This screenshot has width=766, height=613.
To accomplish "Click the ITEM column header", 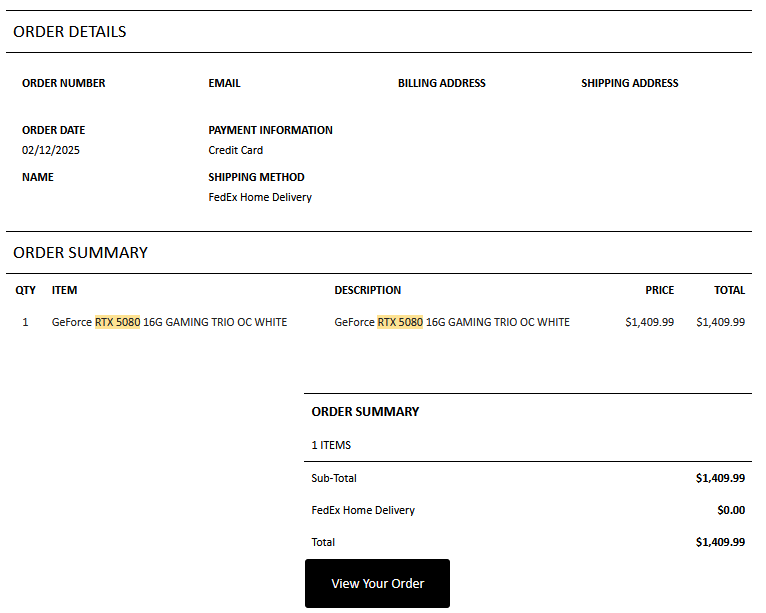I will (64, 290).
